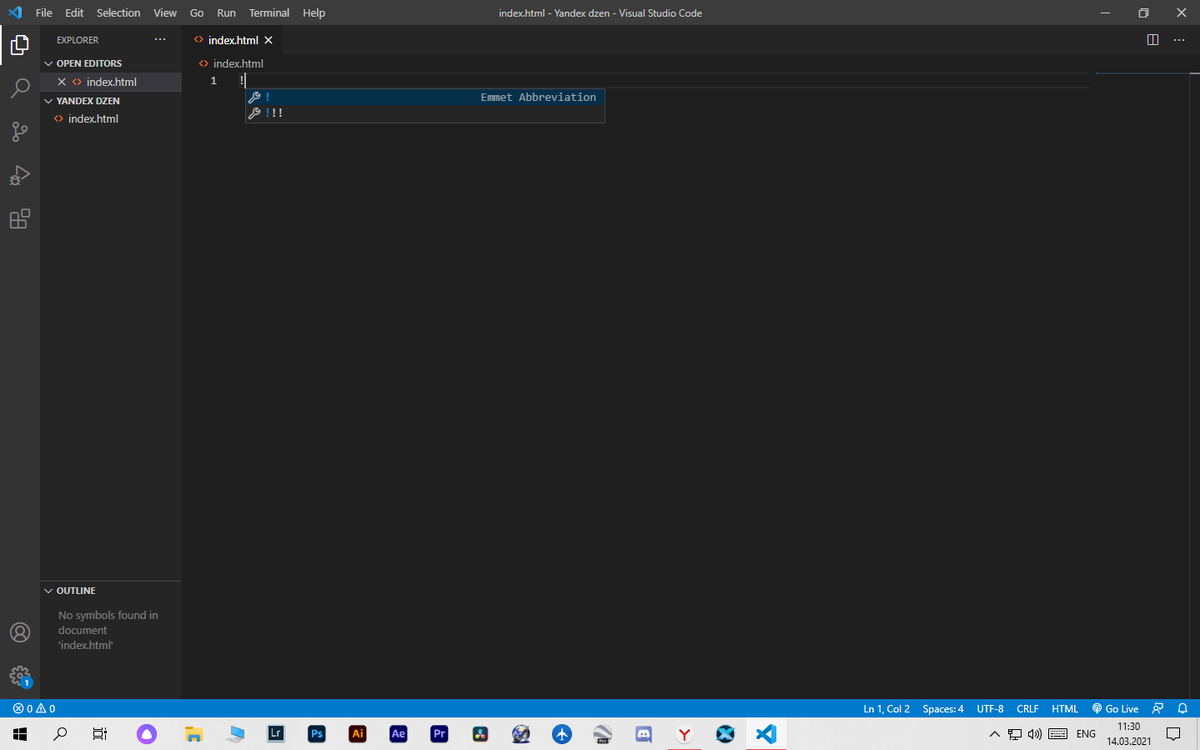Launch Photoshop from taskbar
Image resolution: width=1200 pixels, height=750 pixels.
(x=317, y=734)
